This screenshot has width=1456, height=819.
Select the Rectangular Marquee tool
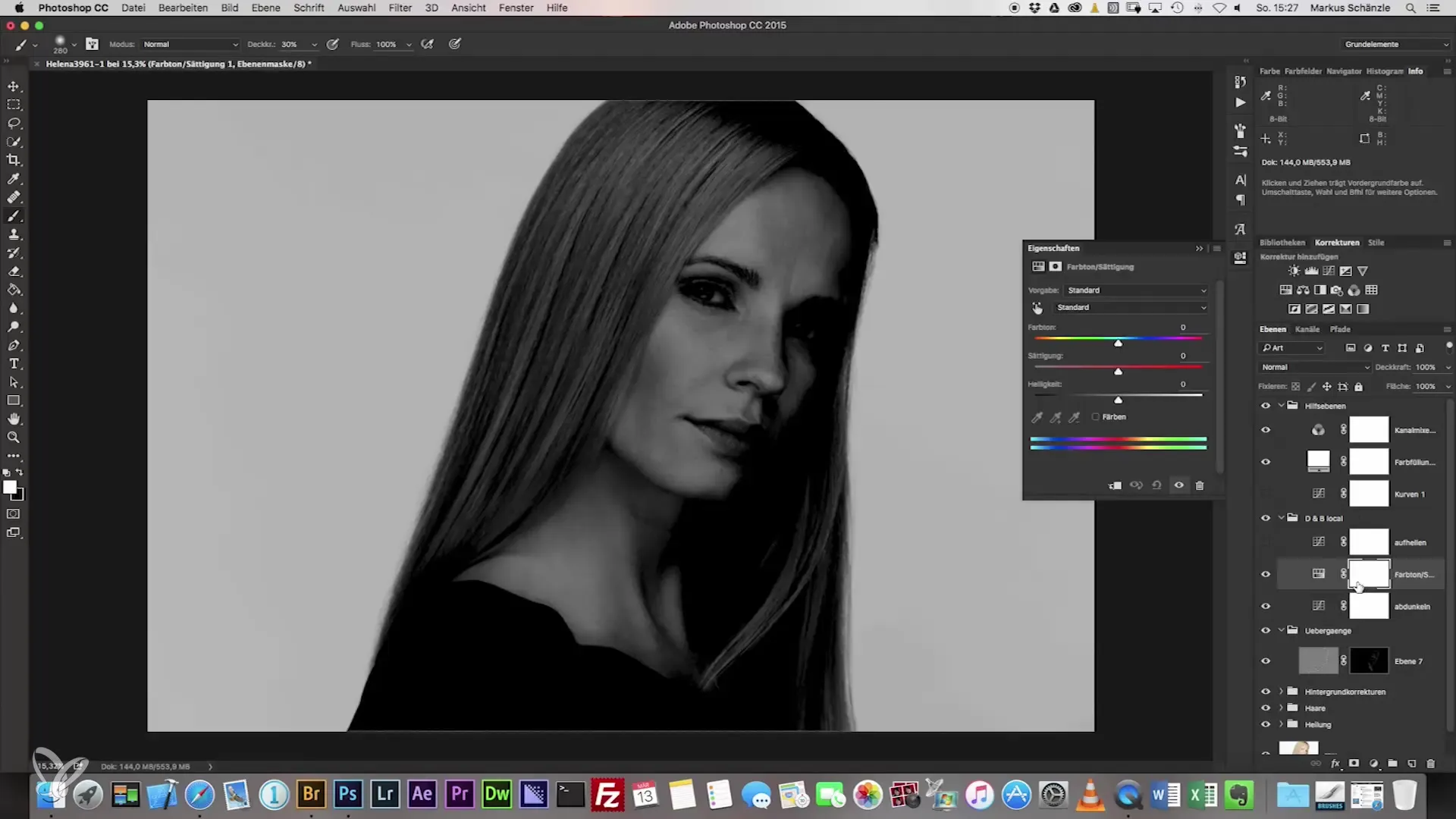14,105
